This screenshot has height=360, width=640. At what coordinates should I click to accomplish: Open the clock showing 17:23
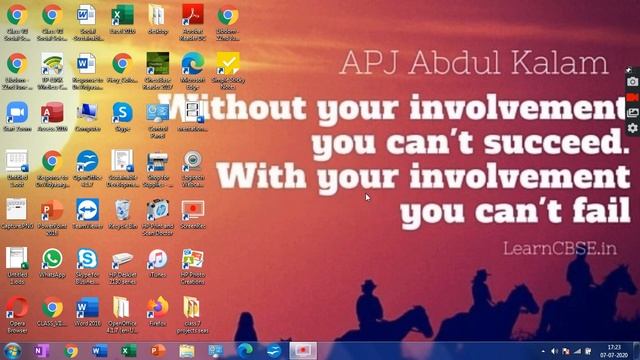613,351
